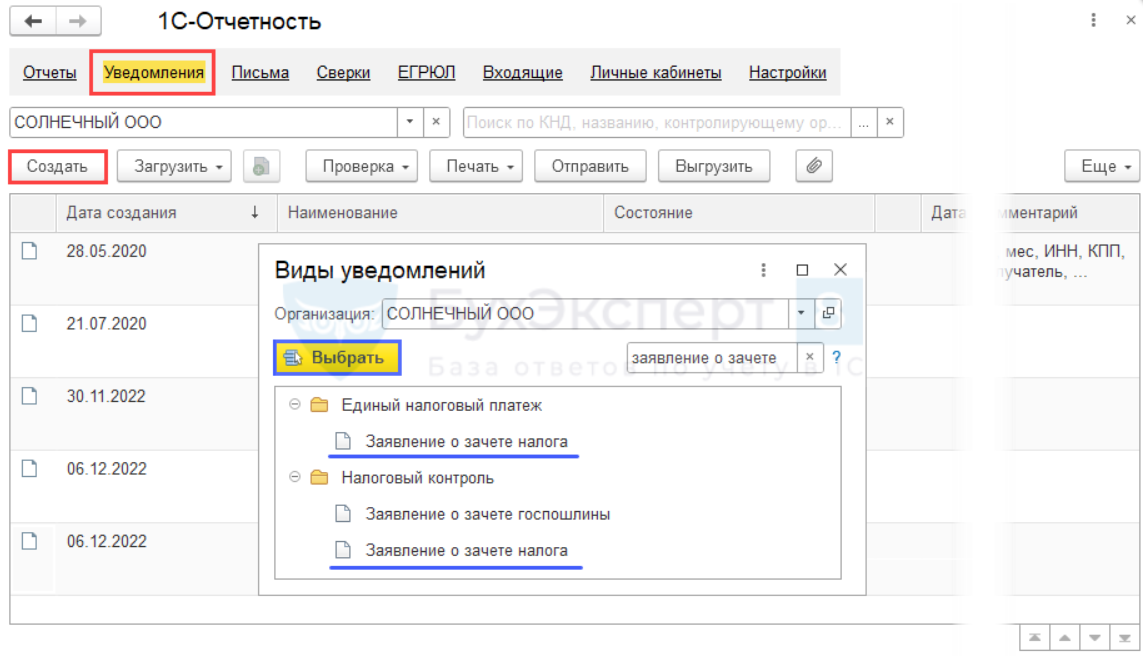The image size is (1143, 656).
Task: Switch to the Письма tab
Action: pyautogui.click(x=260, y=73)
